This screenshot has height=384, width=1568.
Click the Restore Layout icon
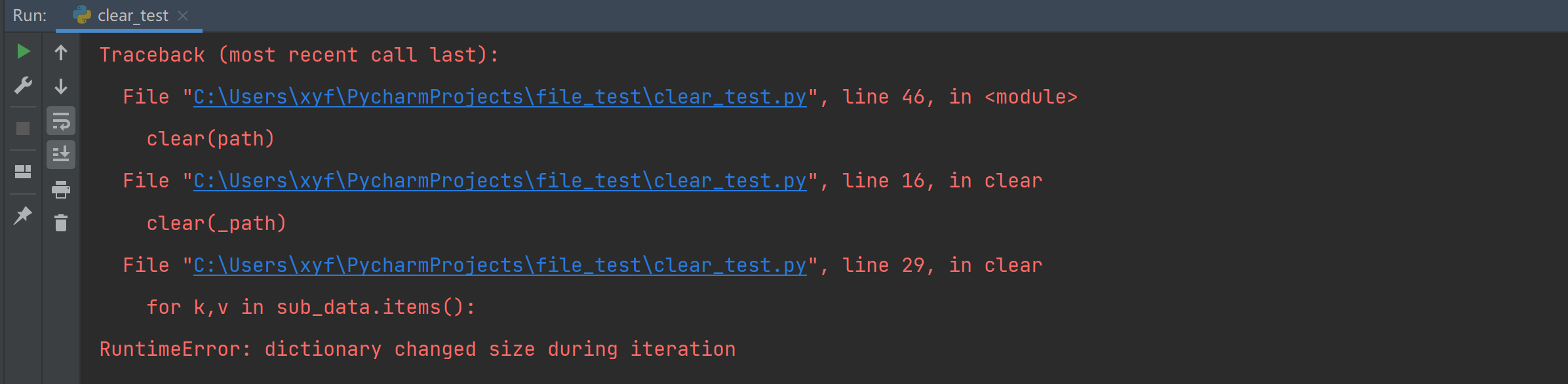(x=23, y=172)
